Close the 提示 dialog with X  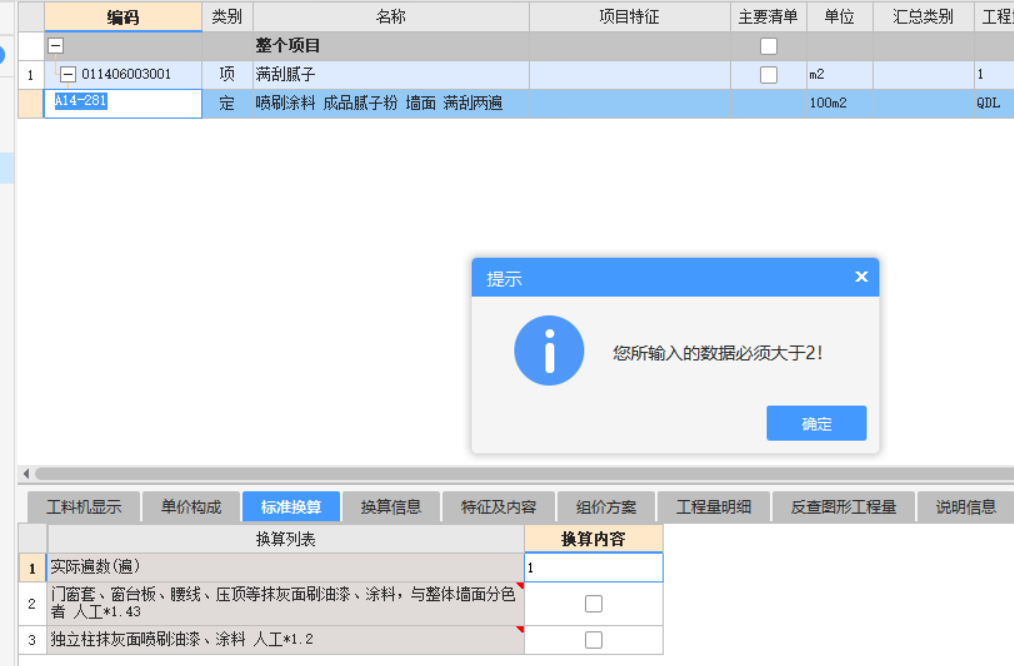[861, 277]
